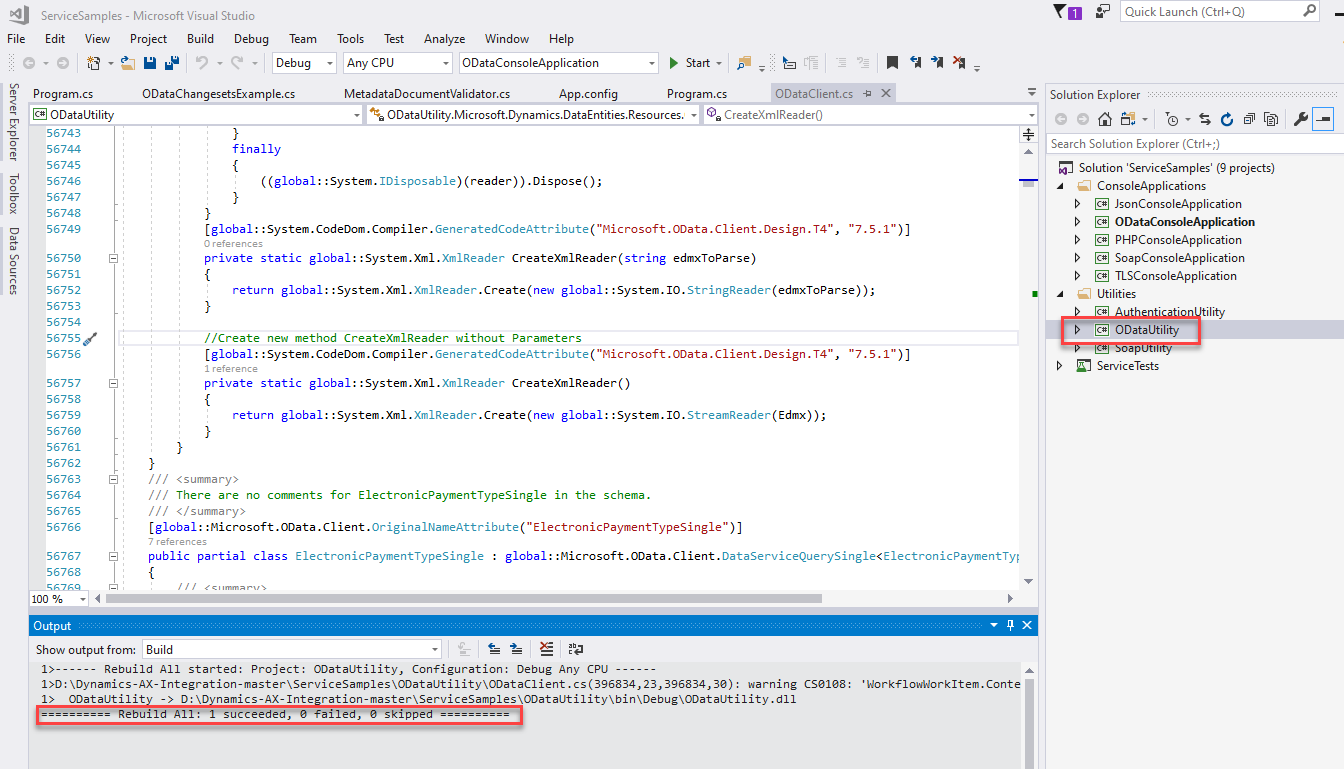The image size is (1344, 769).
Task: Click the Navigate Backward toolbar icon
Action: pyautogui.click(x=29, y=63)
